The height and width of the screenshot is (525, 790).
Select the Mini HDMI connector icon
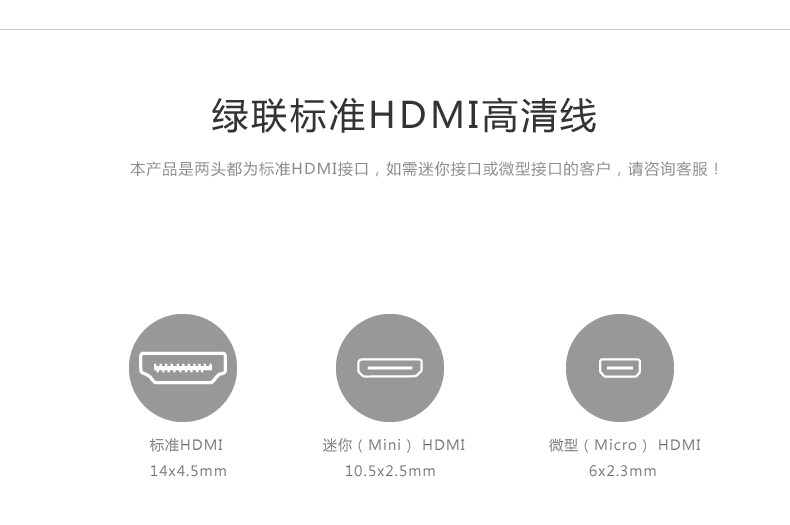point(390,368)
